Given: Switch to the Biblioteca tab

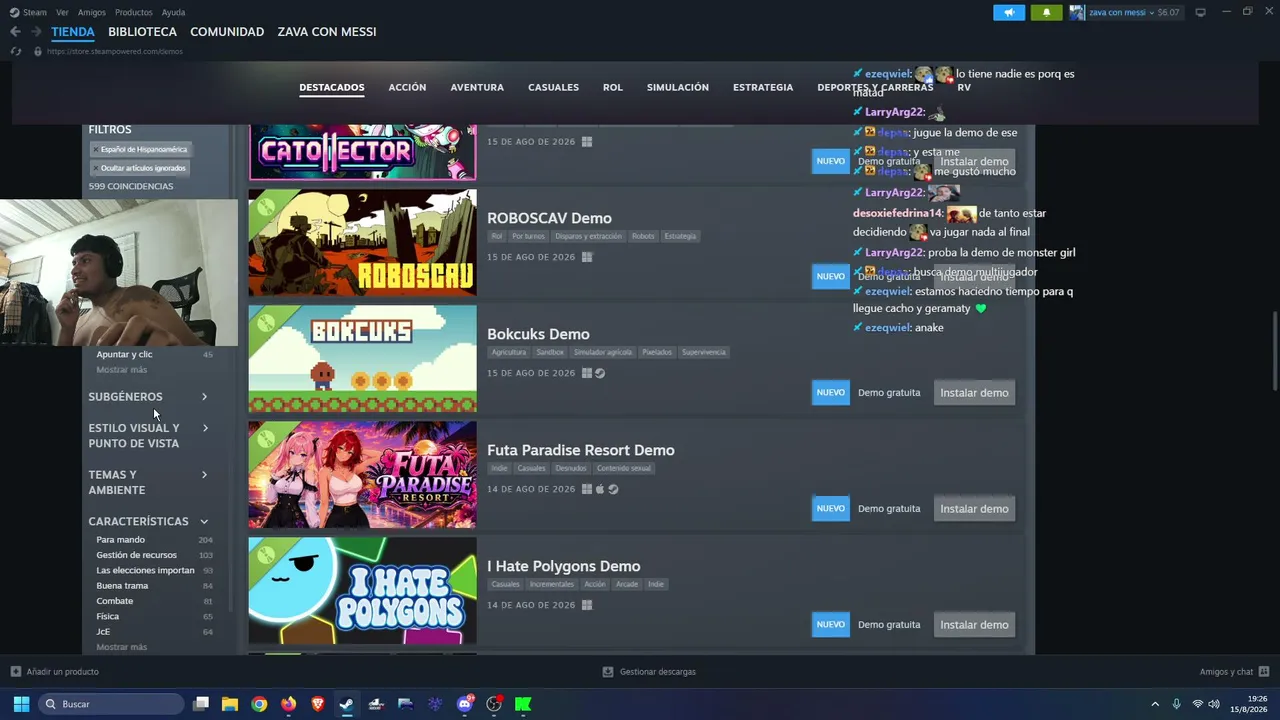Looking at the screenshot, I should [142, 32].
